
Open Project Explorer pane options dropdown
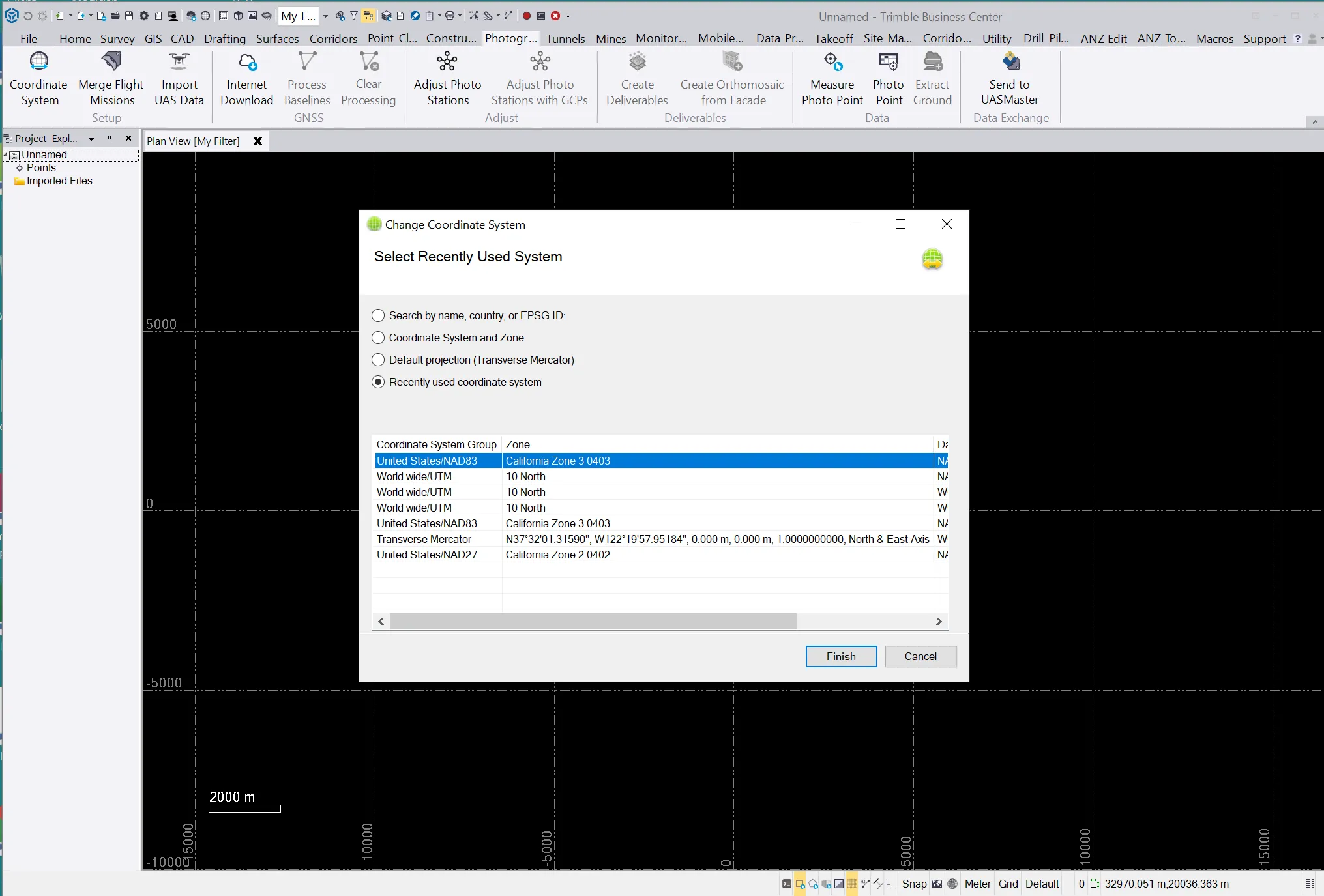91,139
